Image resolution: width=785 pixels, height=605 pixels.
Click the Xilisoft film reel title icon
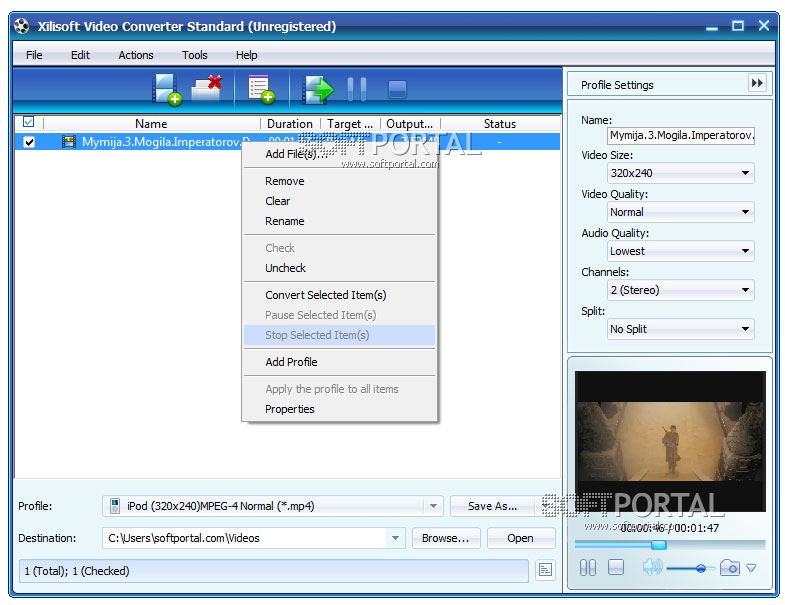click(x=22, y=26)
